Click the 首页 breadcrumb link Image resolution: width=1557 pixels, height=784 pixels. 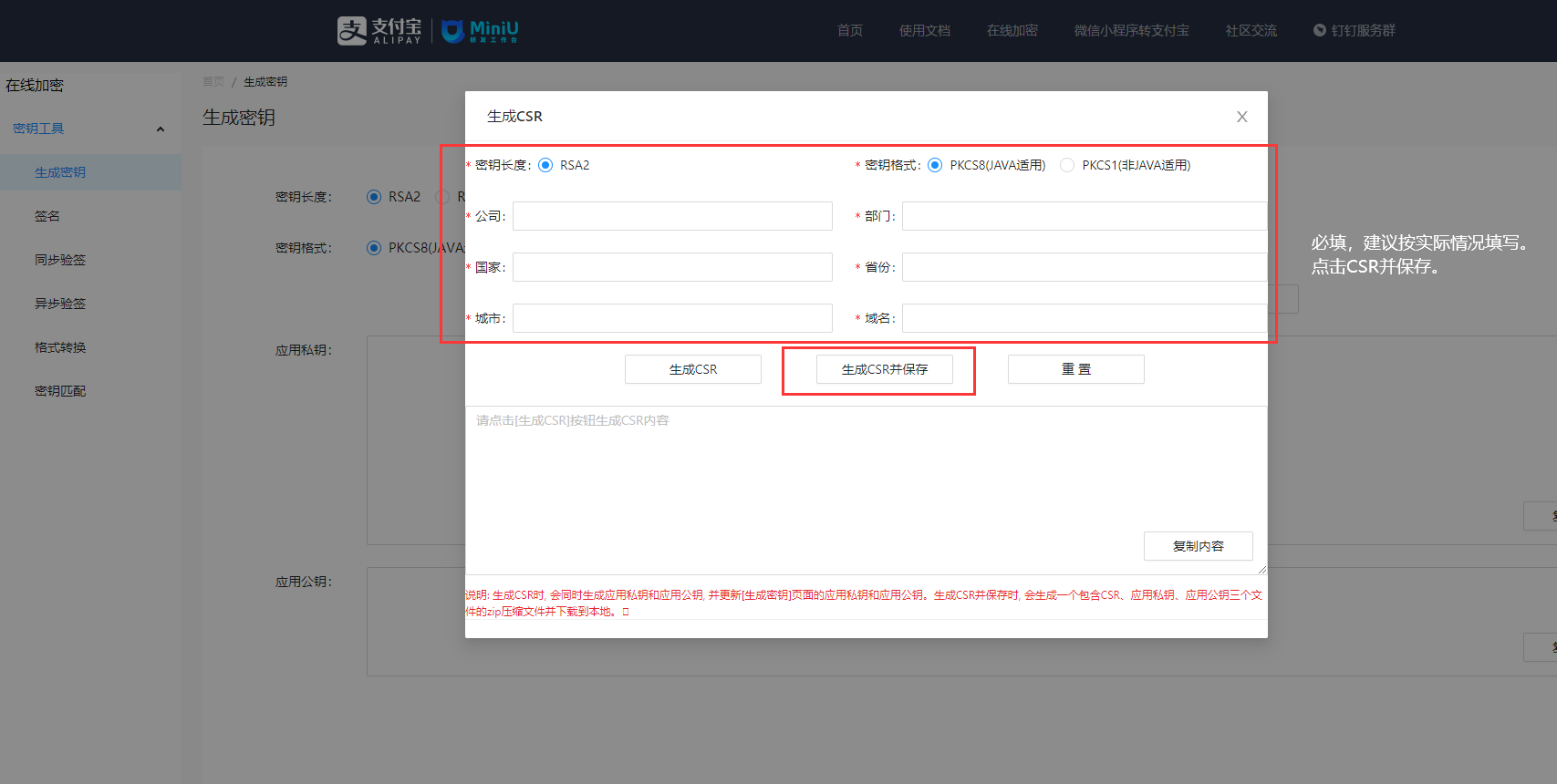(x=213, y=82)
